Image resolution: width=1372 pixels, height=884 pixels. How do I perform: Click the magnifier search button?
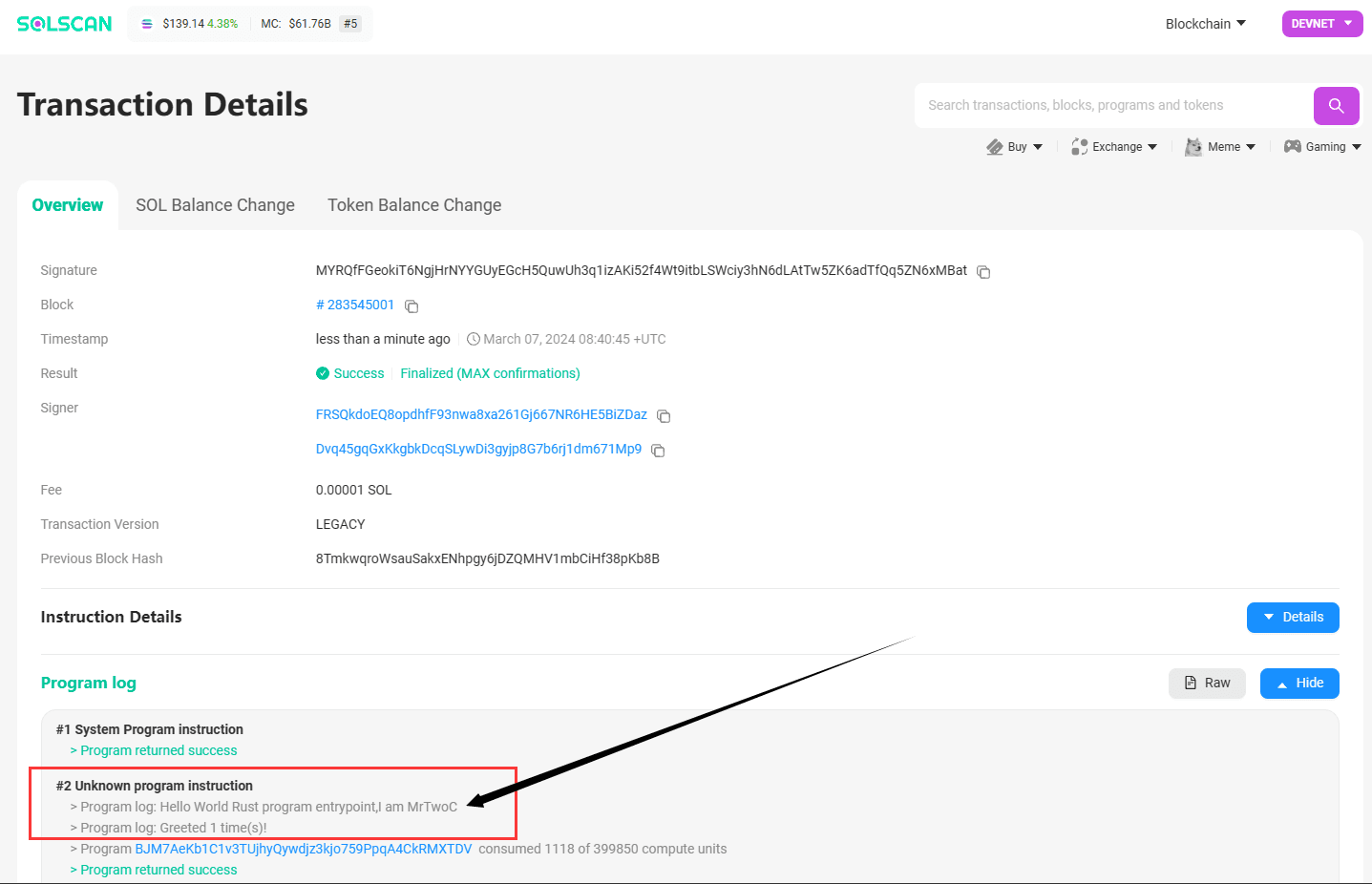(x=1336, y=106)
